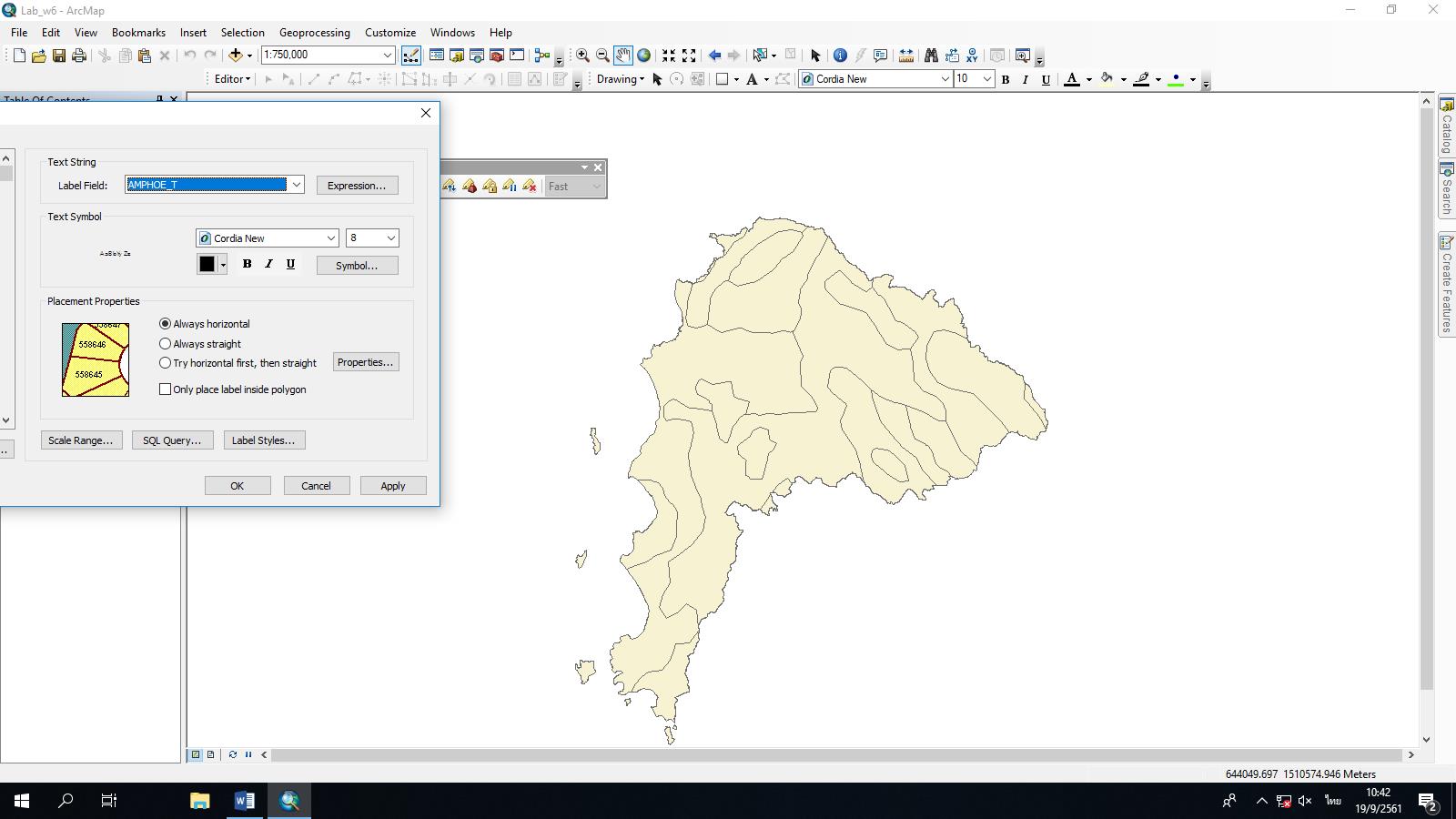
Task: Click the Pause Labeling icon
Action: [510, 187]
